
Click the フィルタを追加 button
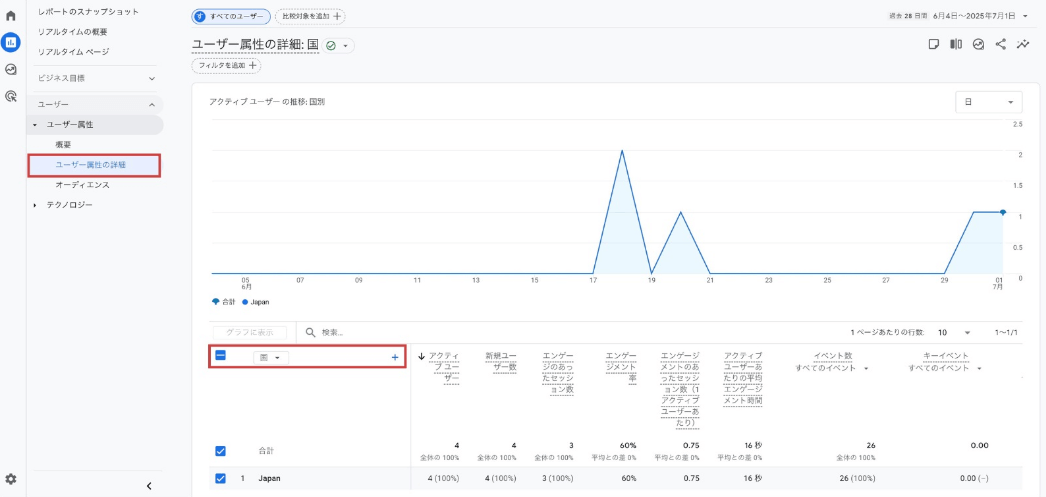(x=226, y=66)
